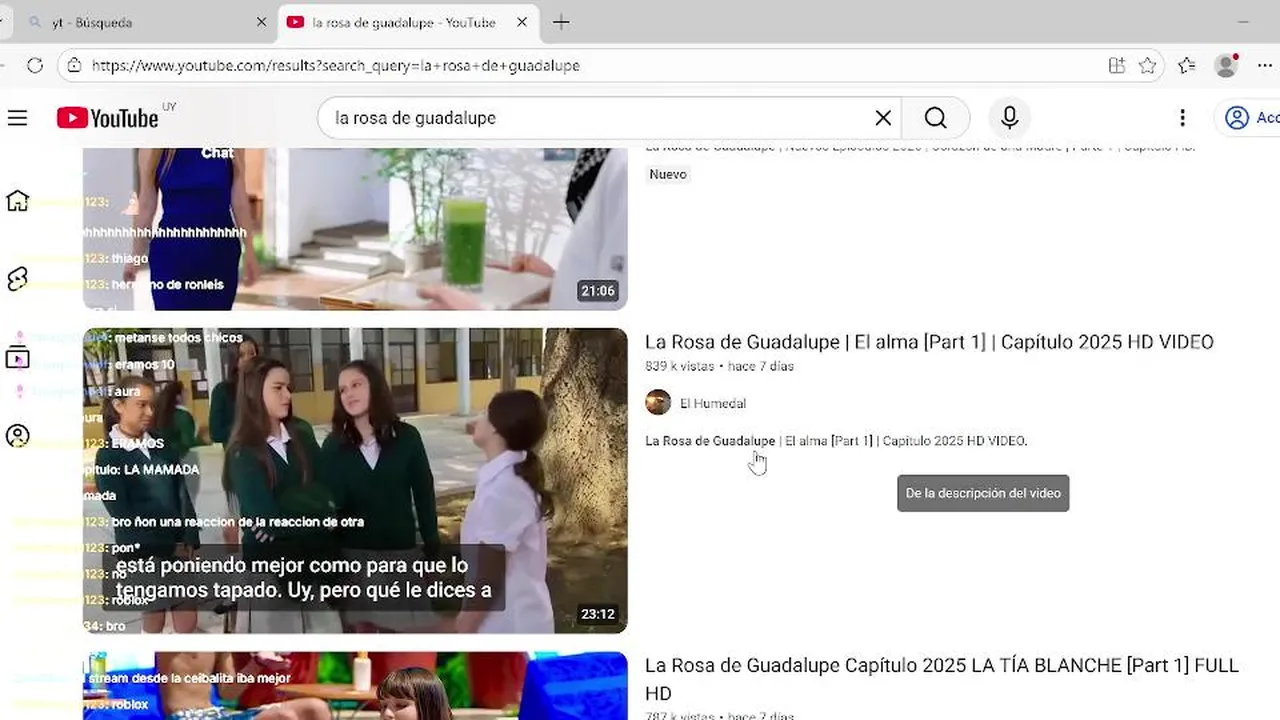
Task: Click the 'Nuevo' badge
Action: pyautogui.click(x=668, y=174)
